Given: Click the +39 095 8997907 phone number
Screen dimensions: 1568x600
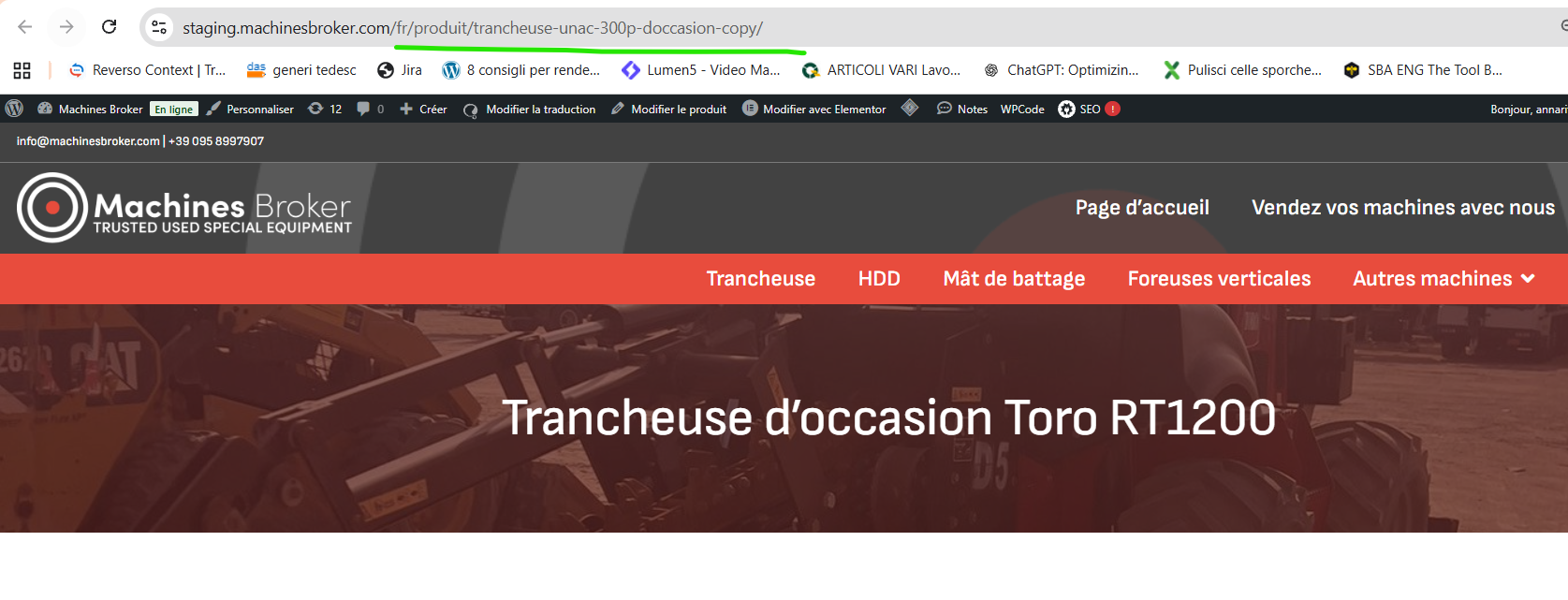Looking at the screenshot, I should pyautogui.click(x=216, y=141).
